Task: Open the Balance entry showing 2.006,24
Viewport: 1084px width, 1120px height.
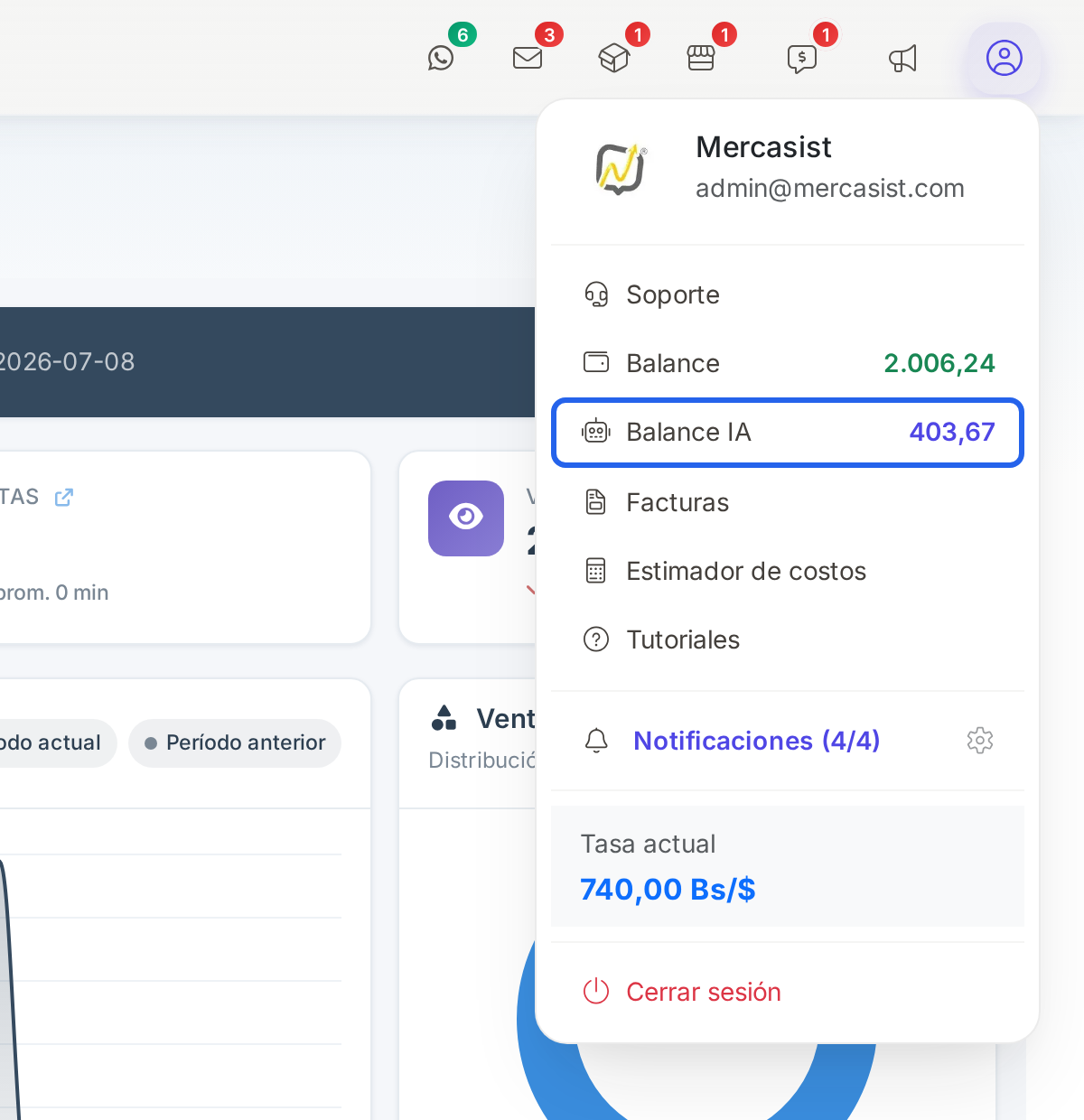Action: tap(788, 363)
